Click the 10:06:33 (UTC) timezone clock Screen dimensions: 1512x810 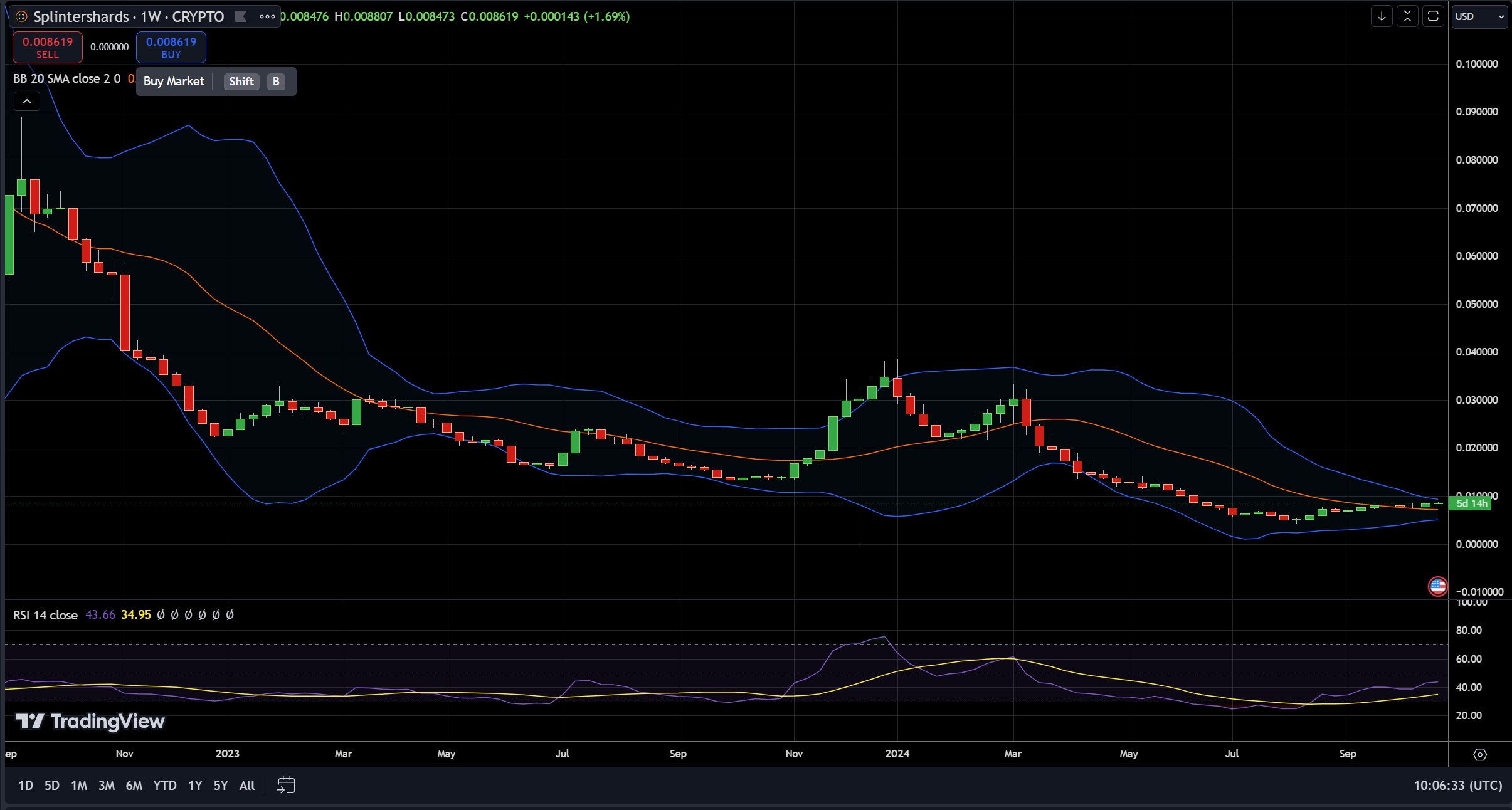pos(1457,786)
